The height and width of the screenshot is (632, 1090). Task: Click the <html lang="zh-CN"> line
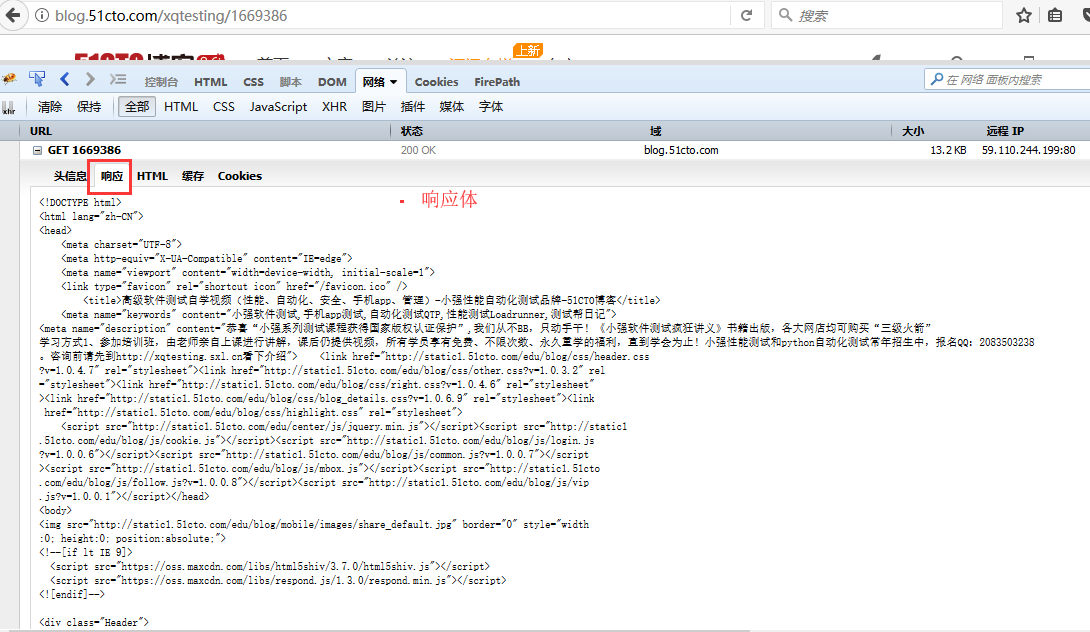(x=91, y=216)
